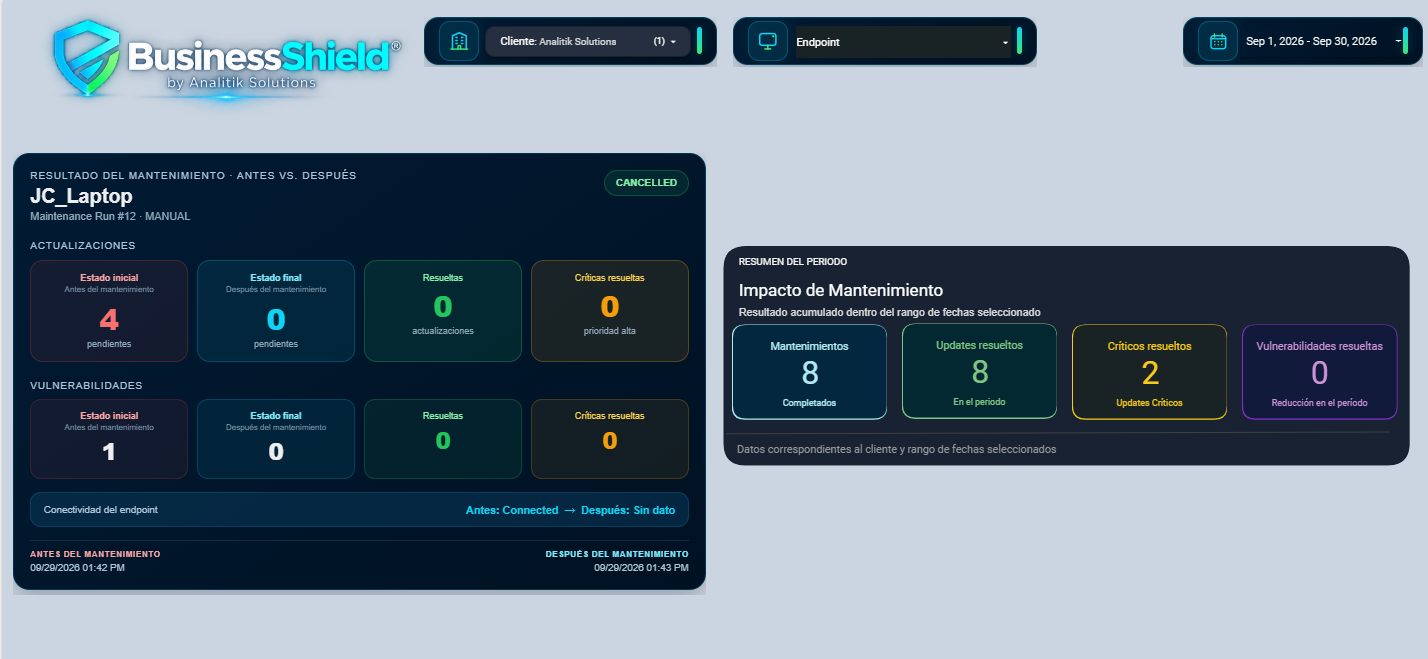The height and width of the screenshot is (659, 1428).
Task: Click the Críticos resueltos summary card
Action: [x=1149, y=372]
